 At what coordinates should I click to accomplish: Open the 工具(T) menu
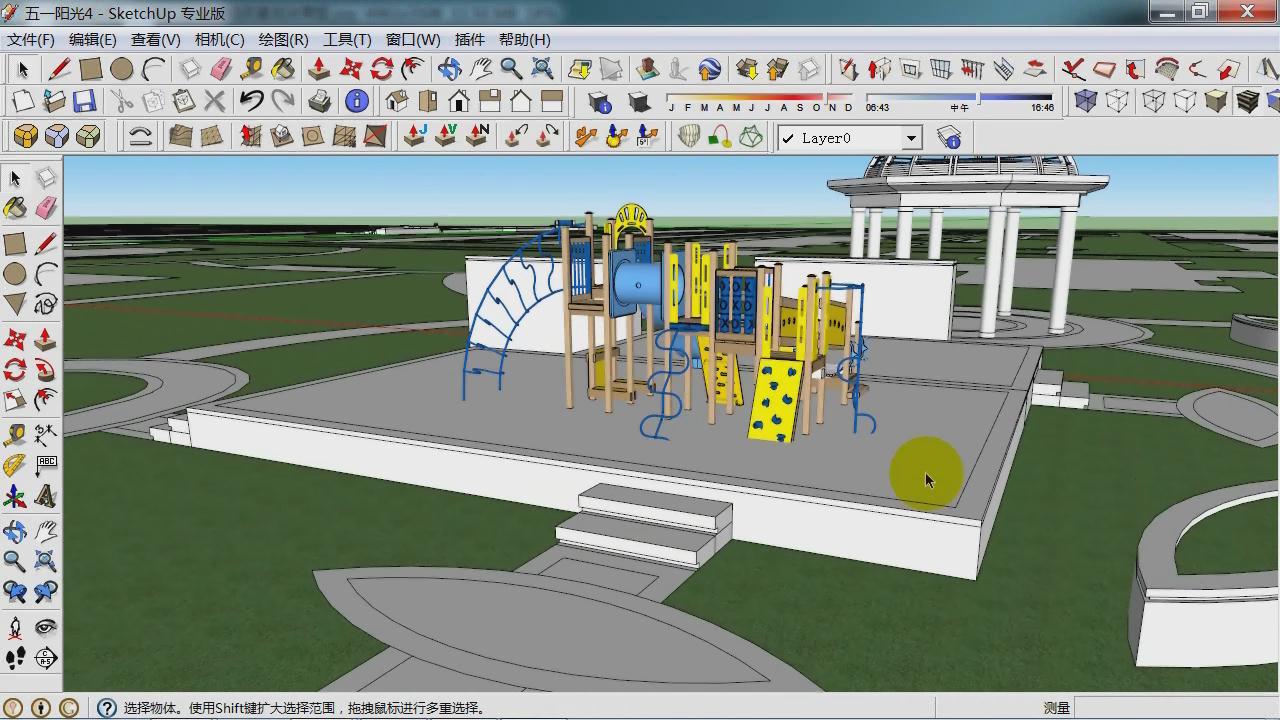[347, 39]
